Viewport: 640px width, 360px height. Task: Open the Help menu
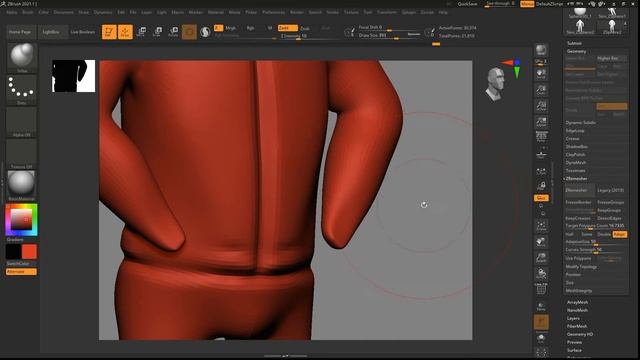pyautogui.click(x=443, y=12)
